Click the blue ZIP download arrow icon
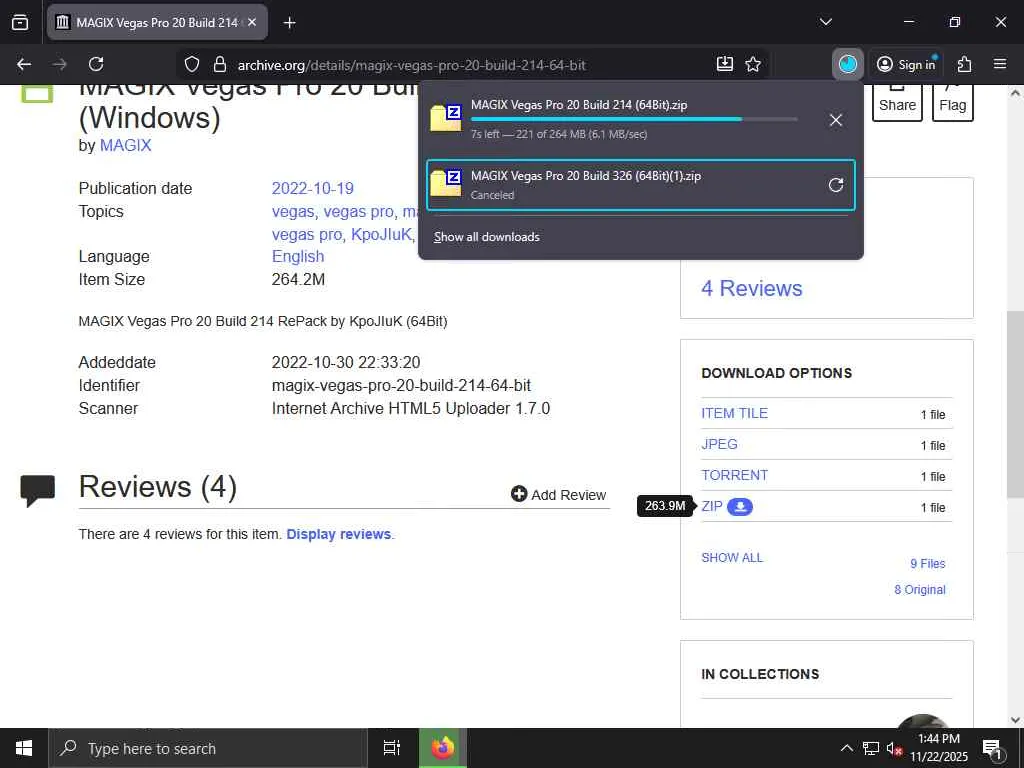1024x768 pixels. point(740,506)
